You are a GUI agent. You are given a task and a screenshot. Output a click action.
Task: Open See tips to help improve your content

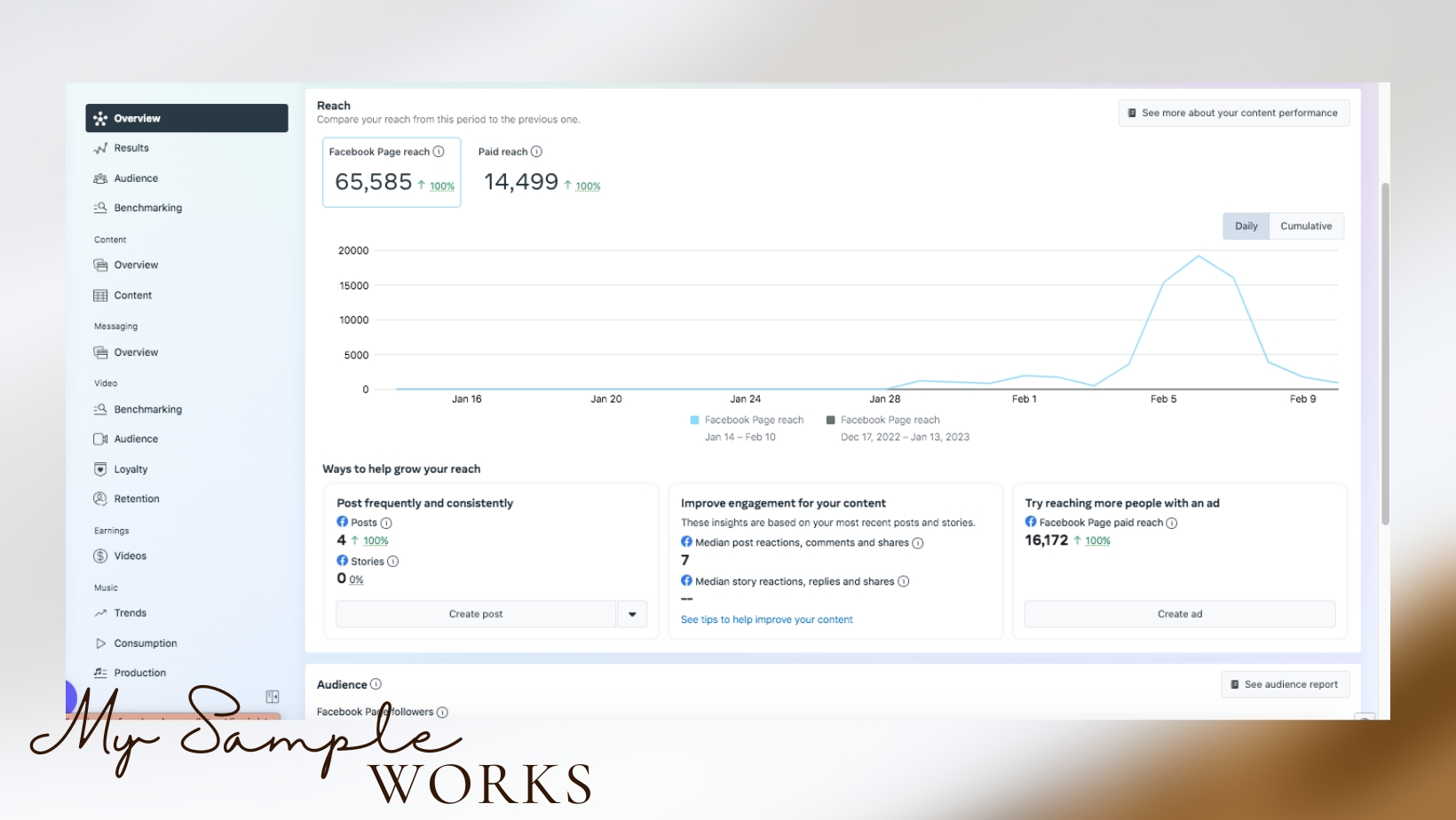coord(767,620)
